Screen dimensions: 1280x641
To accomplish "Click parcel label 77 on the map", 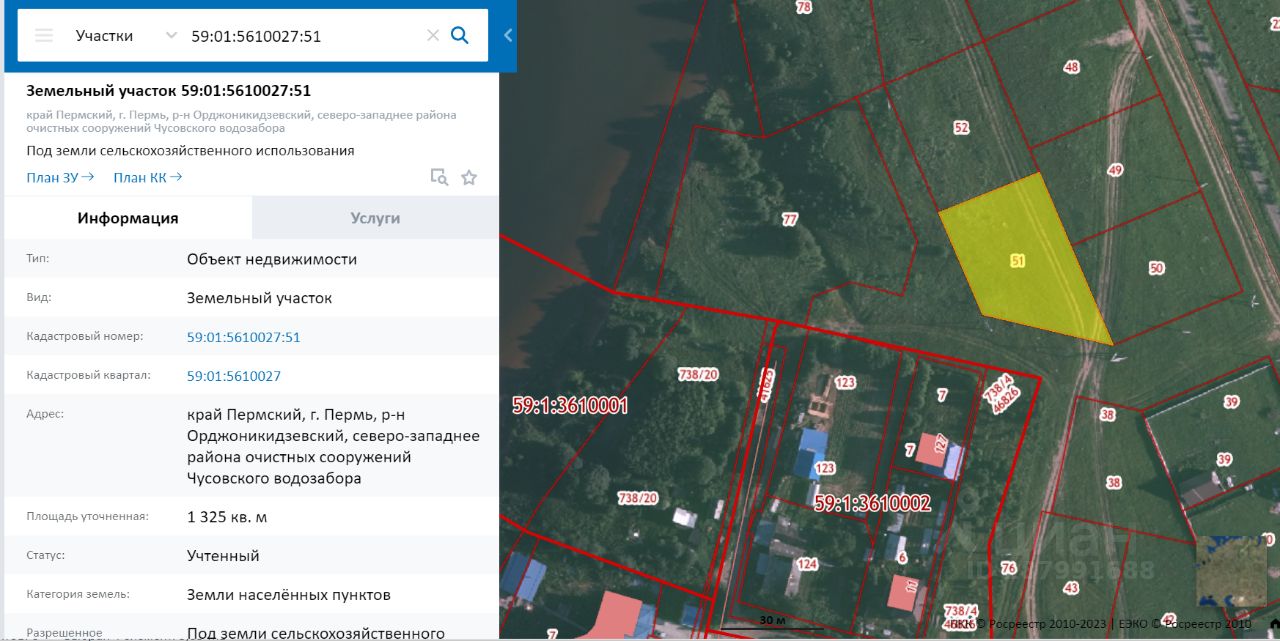I will [790, 219].
